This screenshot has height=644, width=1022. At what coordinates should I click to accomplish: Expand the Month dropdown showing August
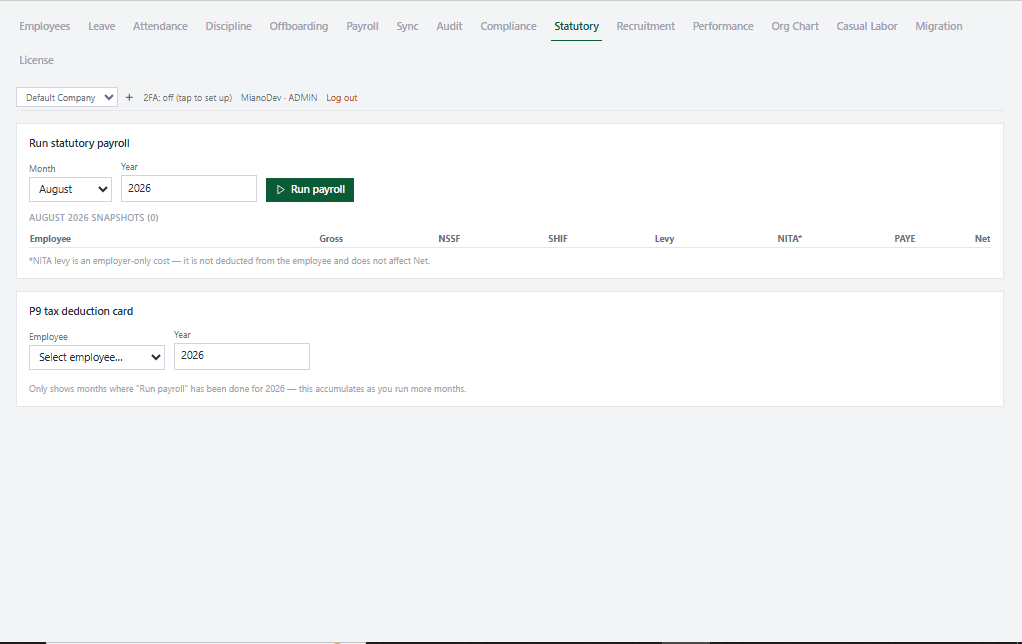tap(70, 190)
